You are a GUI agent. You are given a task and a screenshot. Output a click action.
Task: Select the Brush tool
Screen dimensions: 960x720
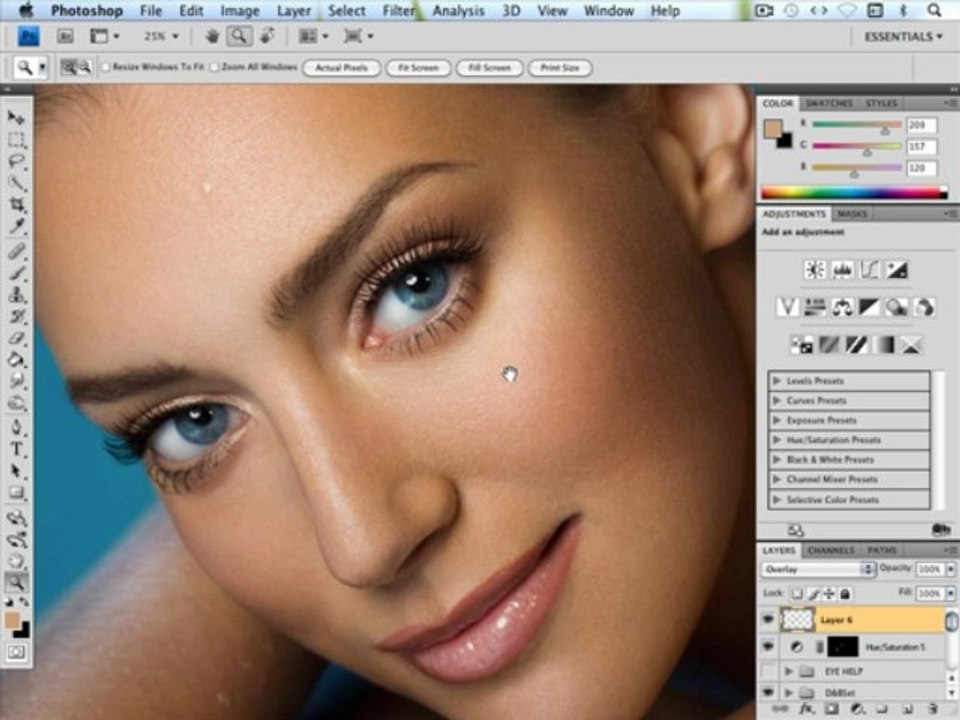pos(17,272)
